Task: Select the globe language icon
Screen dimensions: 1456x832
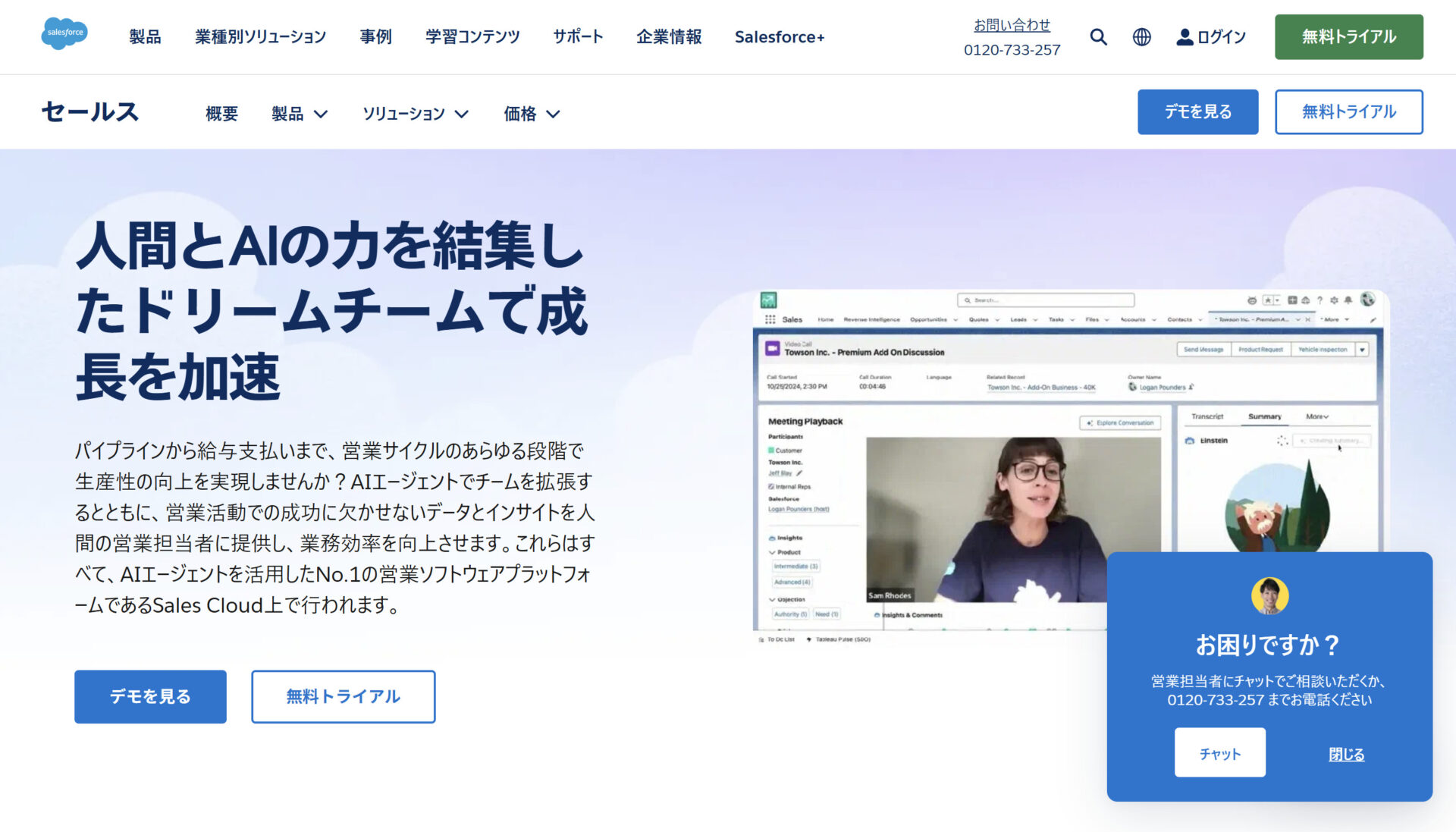Action: pyautogui.click(x=1141, y=36)
